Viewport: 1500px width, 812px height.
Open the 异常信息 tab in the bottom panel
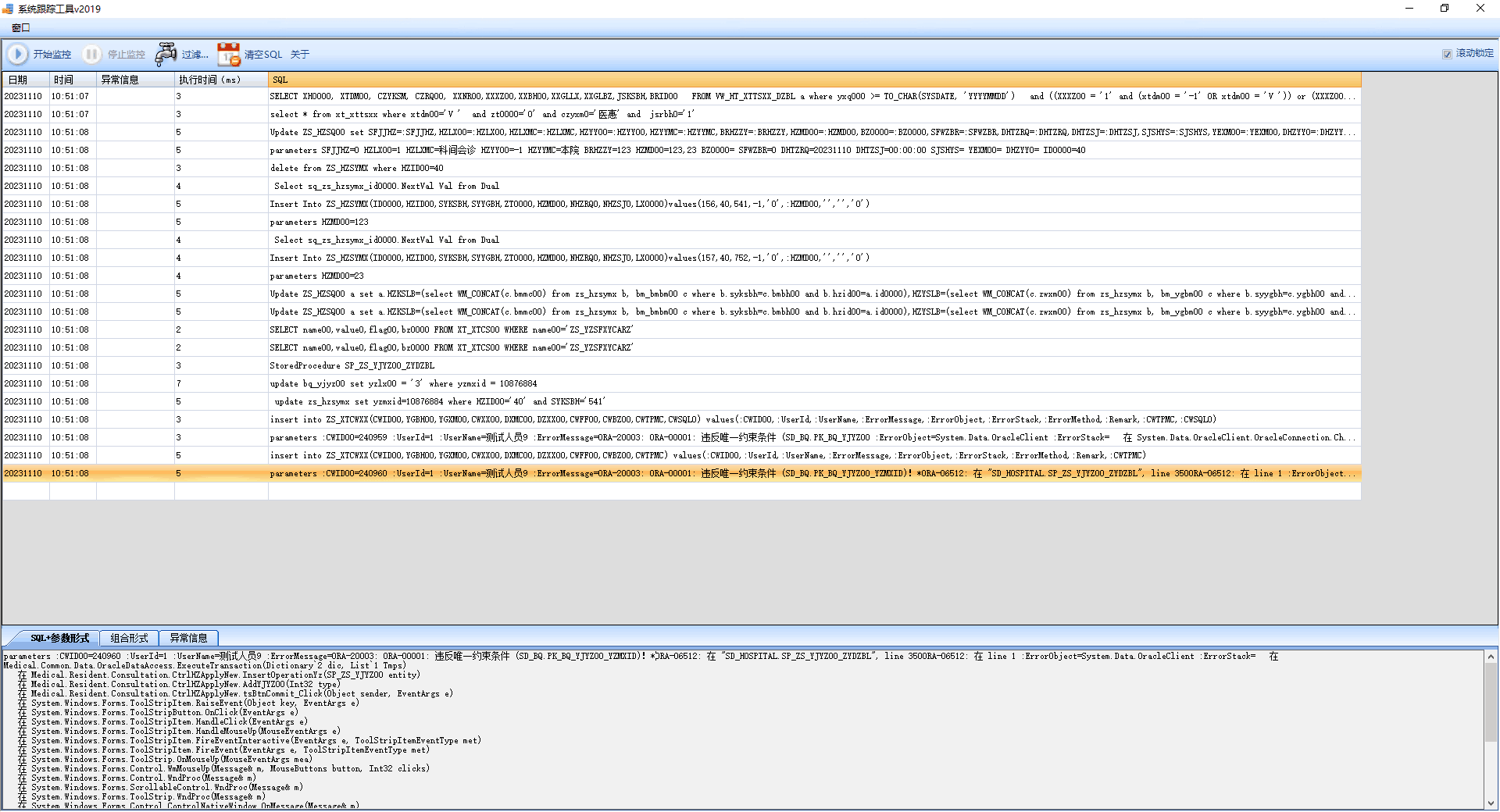pyautogui.click(x=188, y=639)
